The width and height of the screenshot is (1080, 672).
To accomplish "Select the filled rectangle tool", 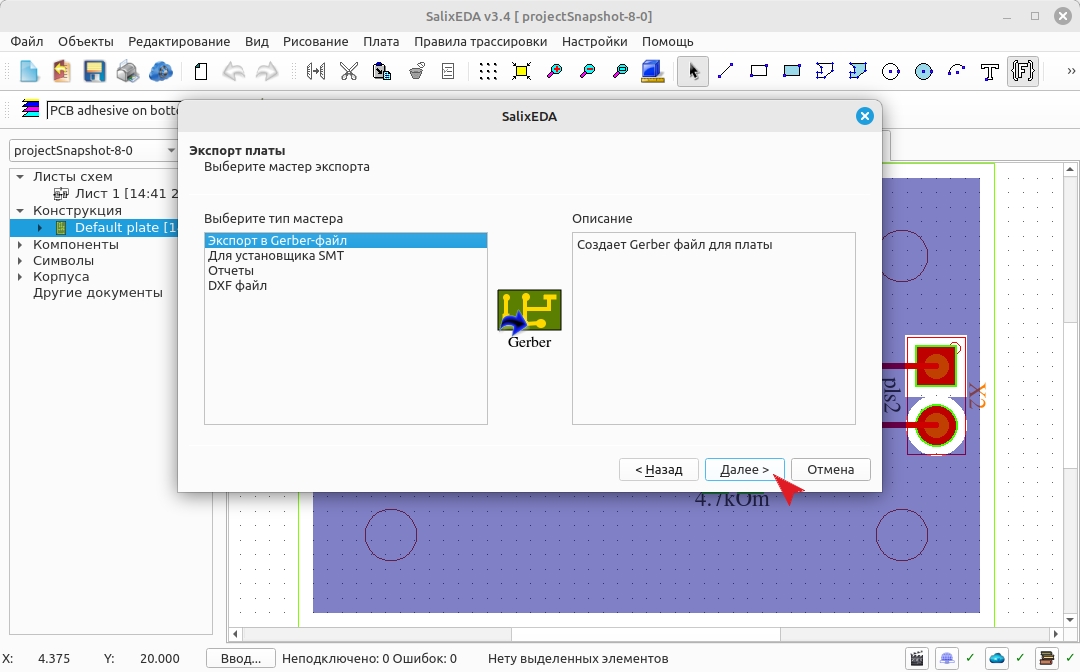I will click(791, 71).
